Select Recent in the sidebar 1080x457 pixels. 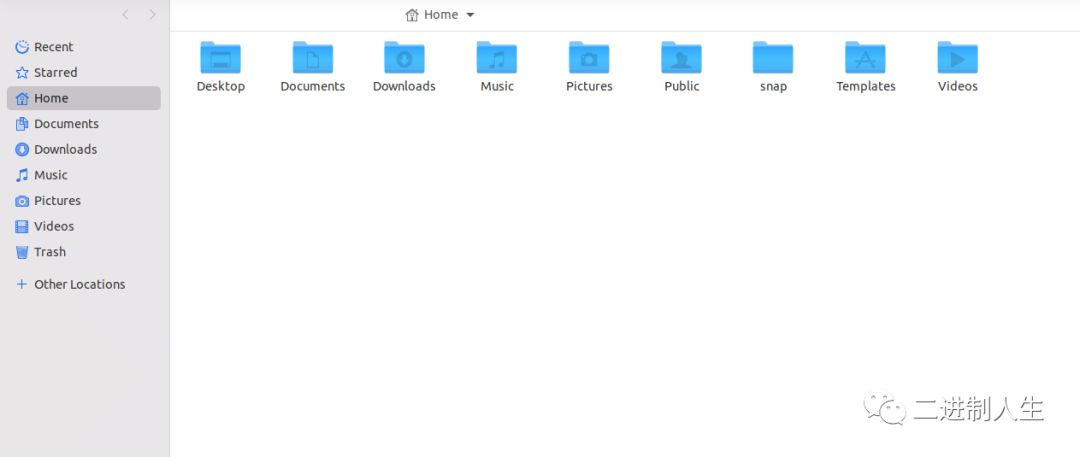pos(54,47)
